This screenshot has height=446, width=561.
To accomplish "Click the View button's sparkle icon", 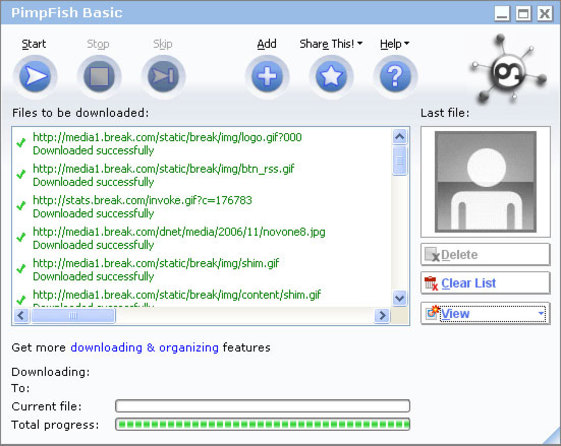I will click(433, 312).
